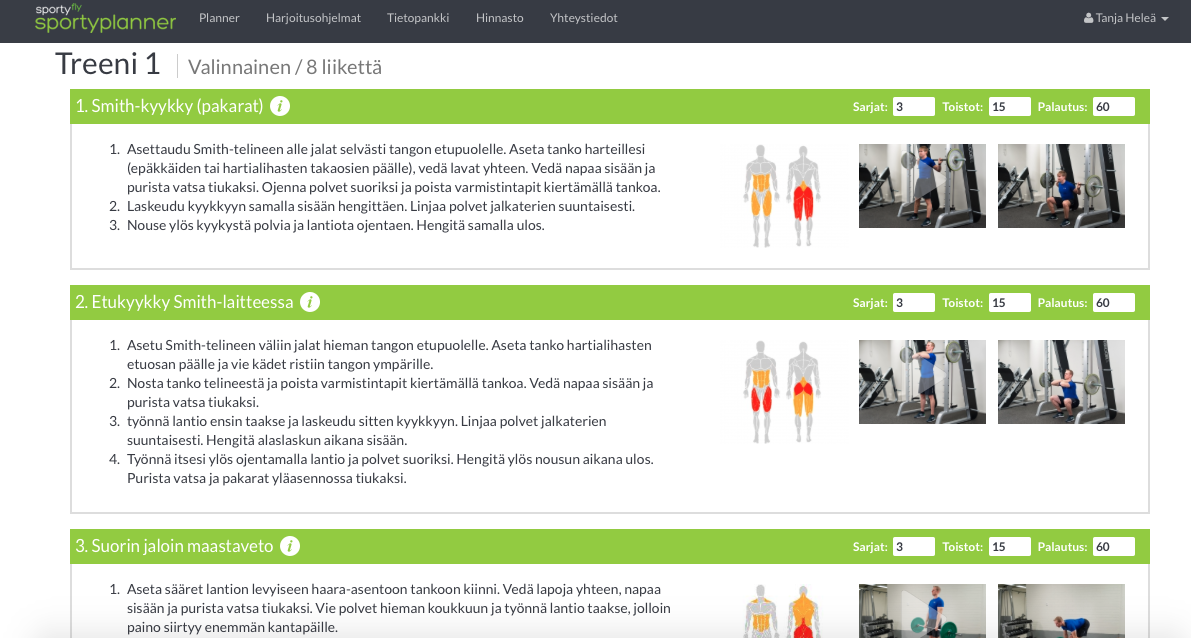Viewport: 1191px width, 638px height.
Task: Click the maastaveto front muscle diagram
Action: click(761, 611)
